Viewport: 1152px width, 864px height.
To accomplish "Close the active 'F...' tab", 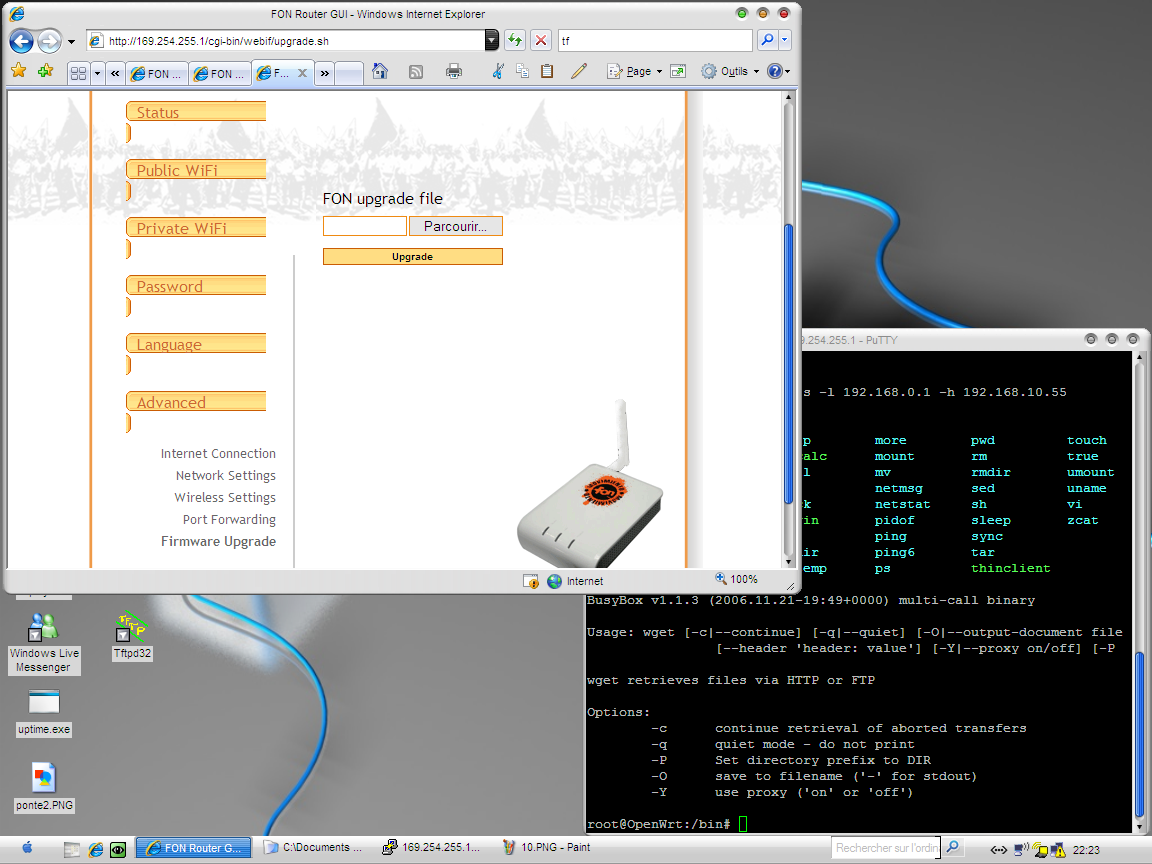I will tap(302, 73).
